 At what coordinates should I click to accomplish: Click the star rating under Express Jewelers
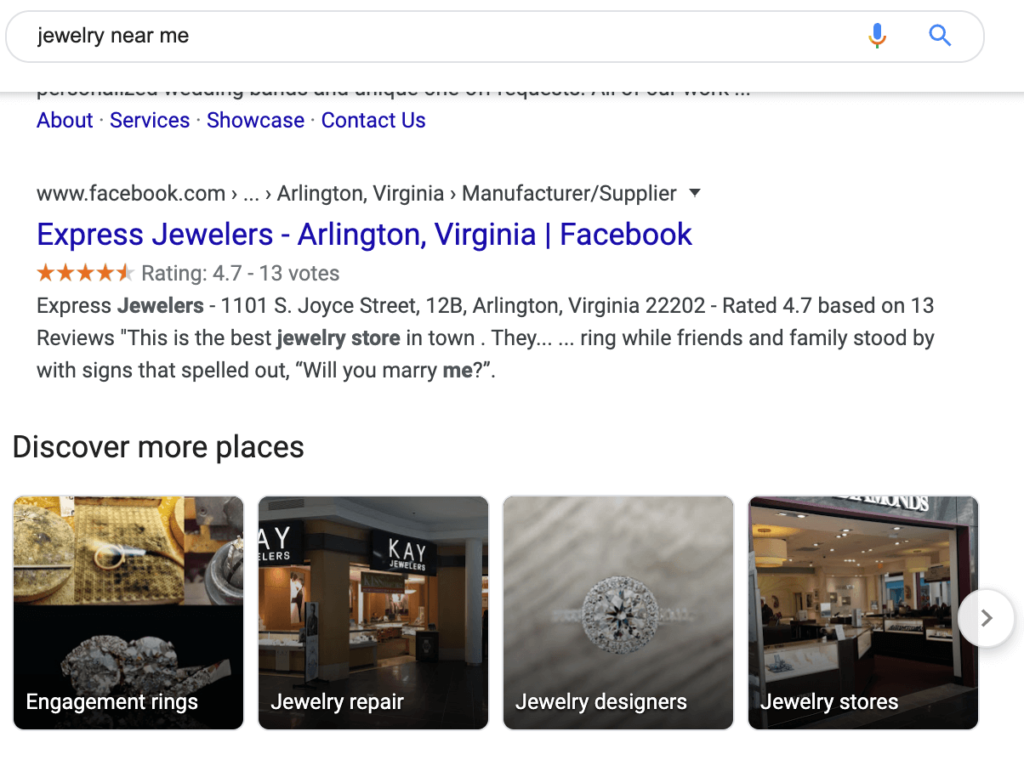(x=85, y=271)
